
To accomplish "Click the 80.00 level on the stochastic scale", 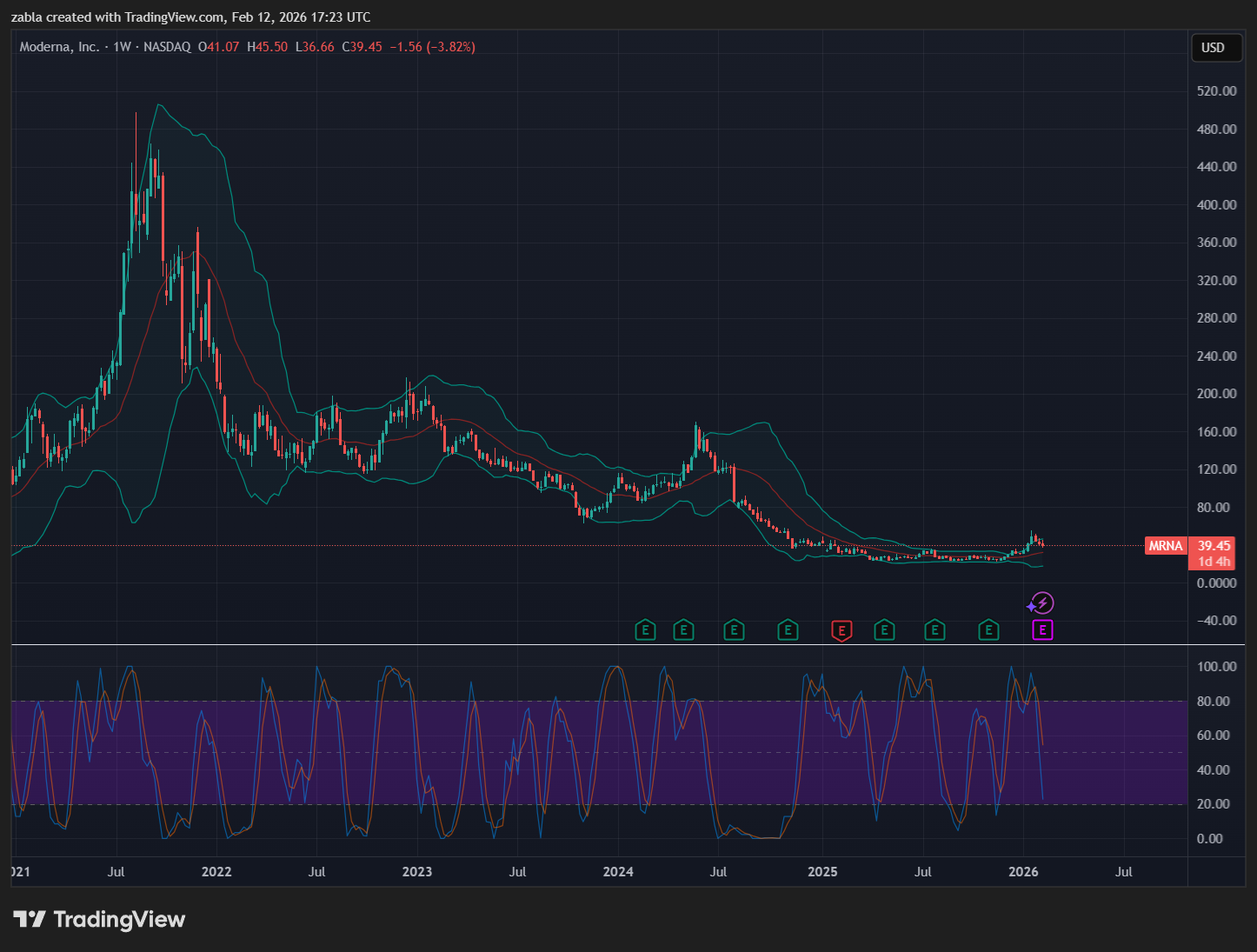I will coord(1215,702).
